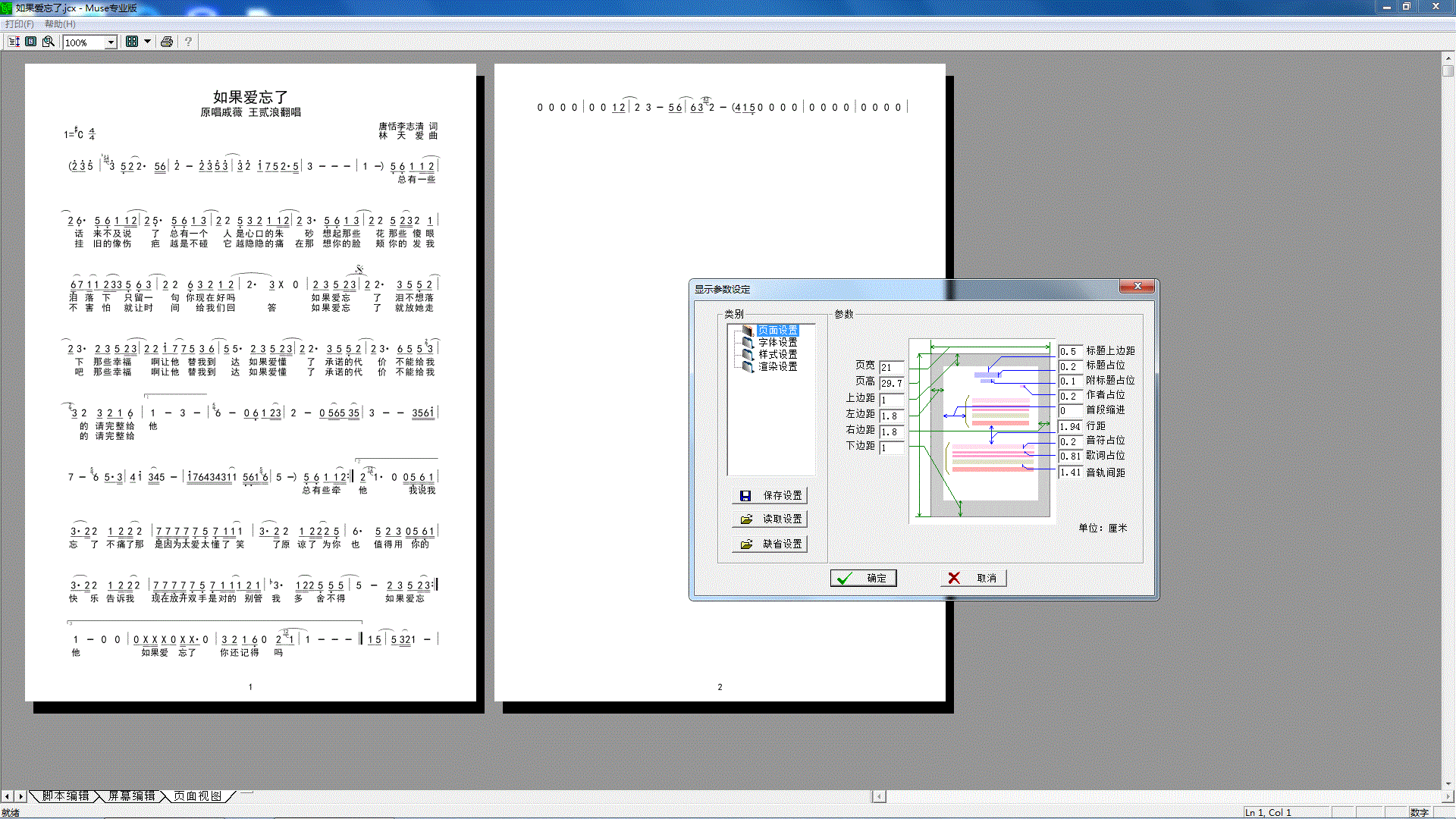1456x819 pixels.
Task: Click the 右边距 input field
Action: coord(892,431)
